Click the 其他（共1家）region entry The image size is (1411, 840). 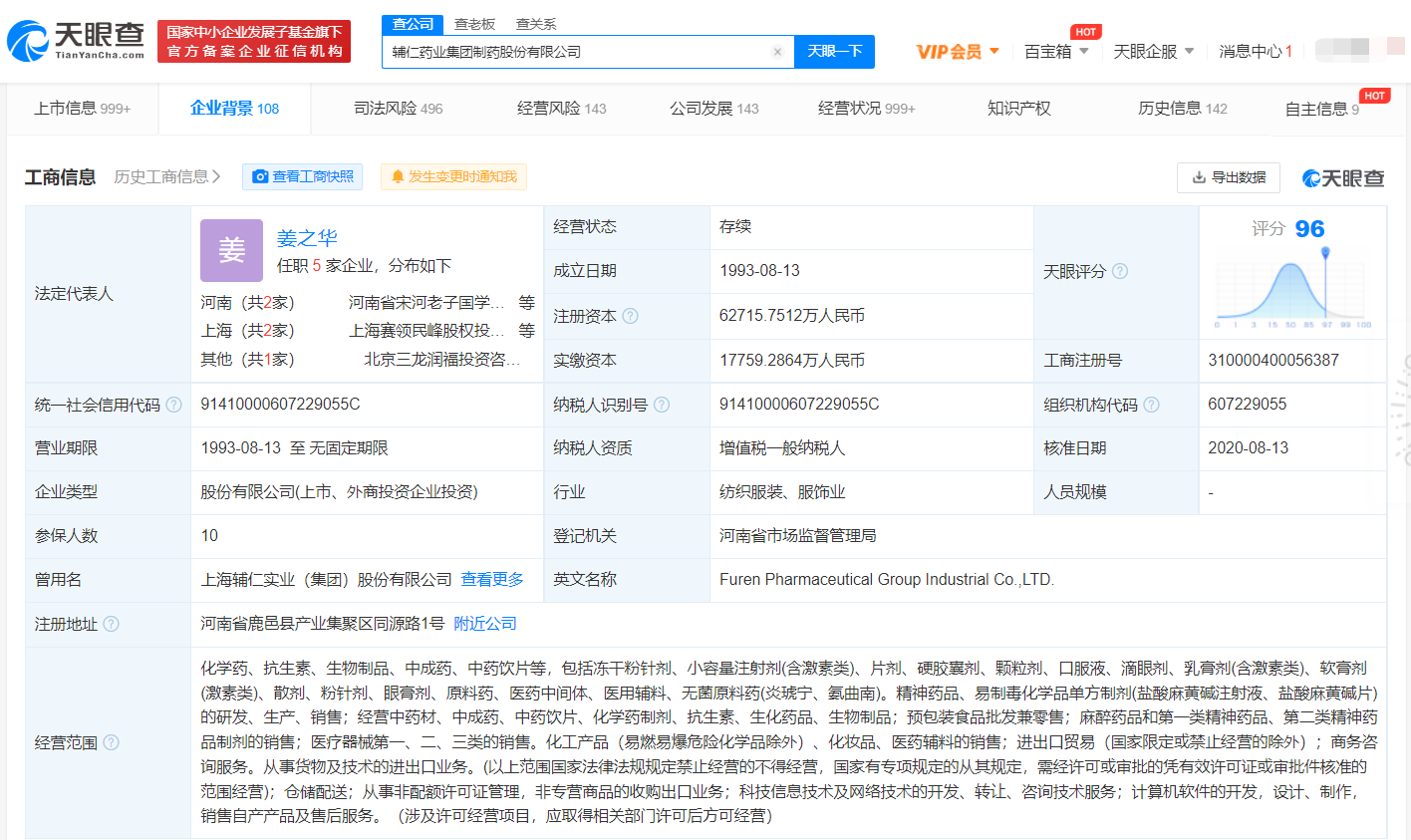pyautogui.click(x=248, y=359)
